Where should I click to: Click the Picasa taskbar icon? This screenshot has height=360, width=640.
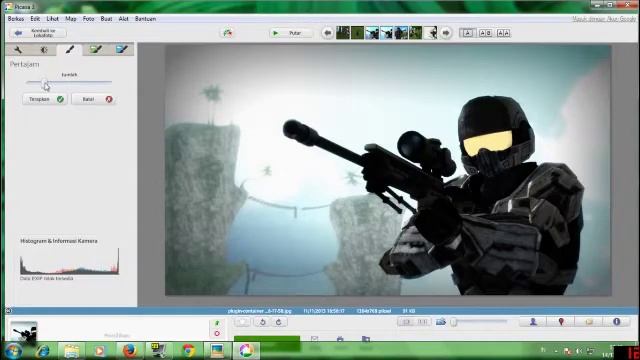246,351
